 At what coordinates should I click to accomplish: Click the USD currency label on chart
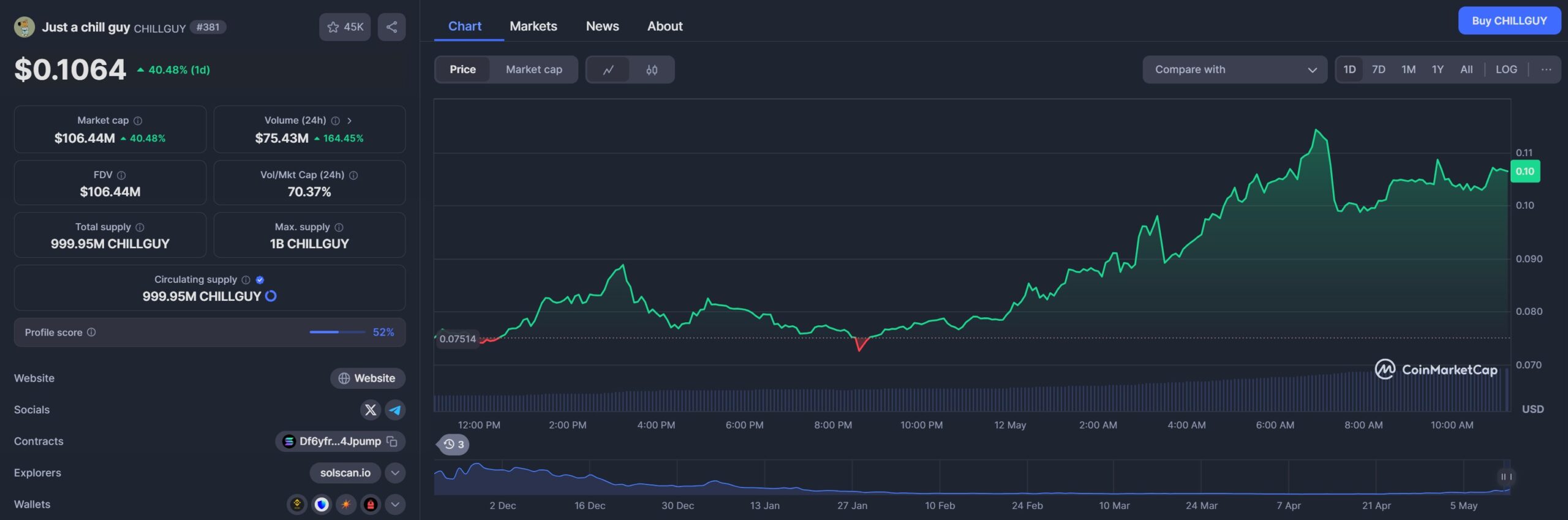coord(1532,409)
